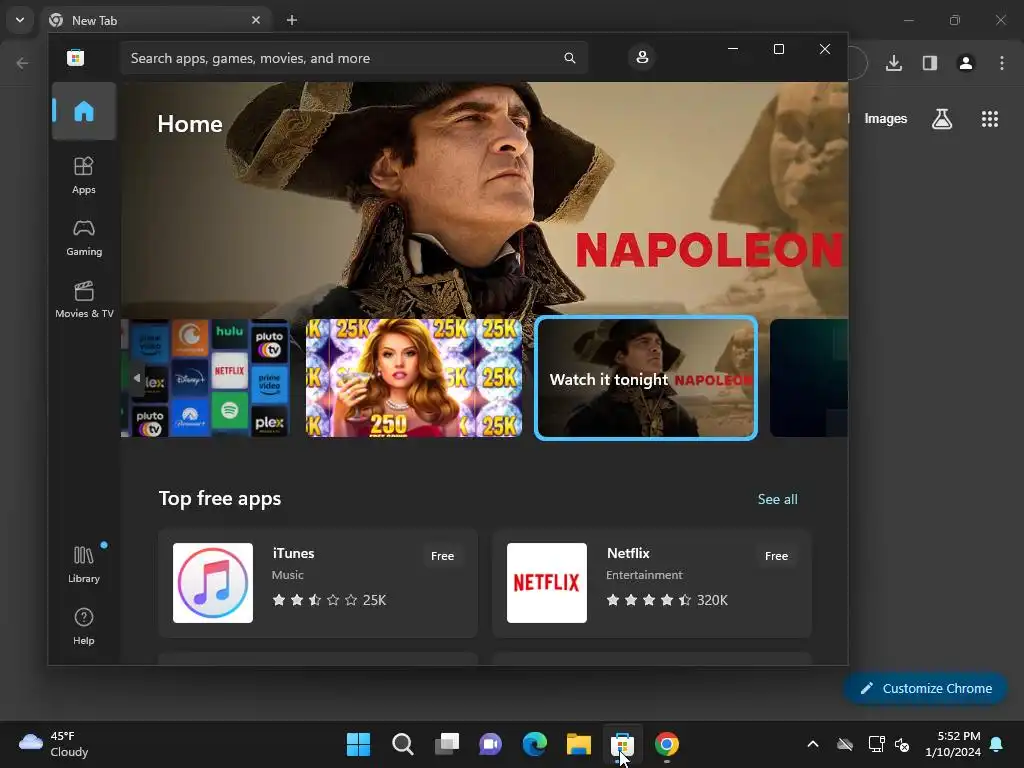Toggle the Chrome side panel icon

(x=930, y=63)
